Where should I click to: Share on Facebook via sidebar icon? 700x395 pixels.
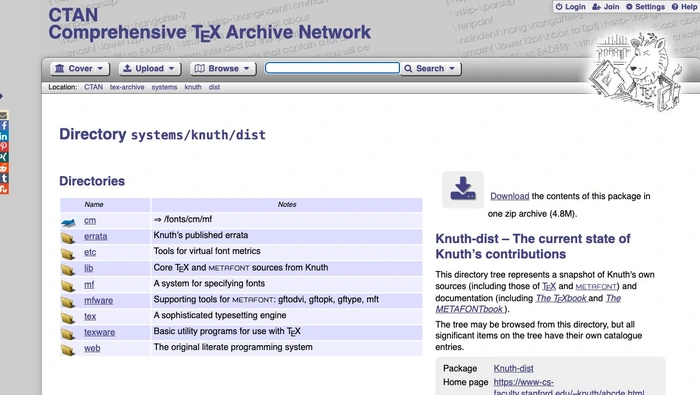tap(4, 126)
